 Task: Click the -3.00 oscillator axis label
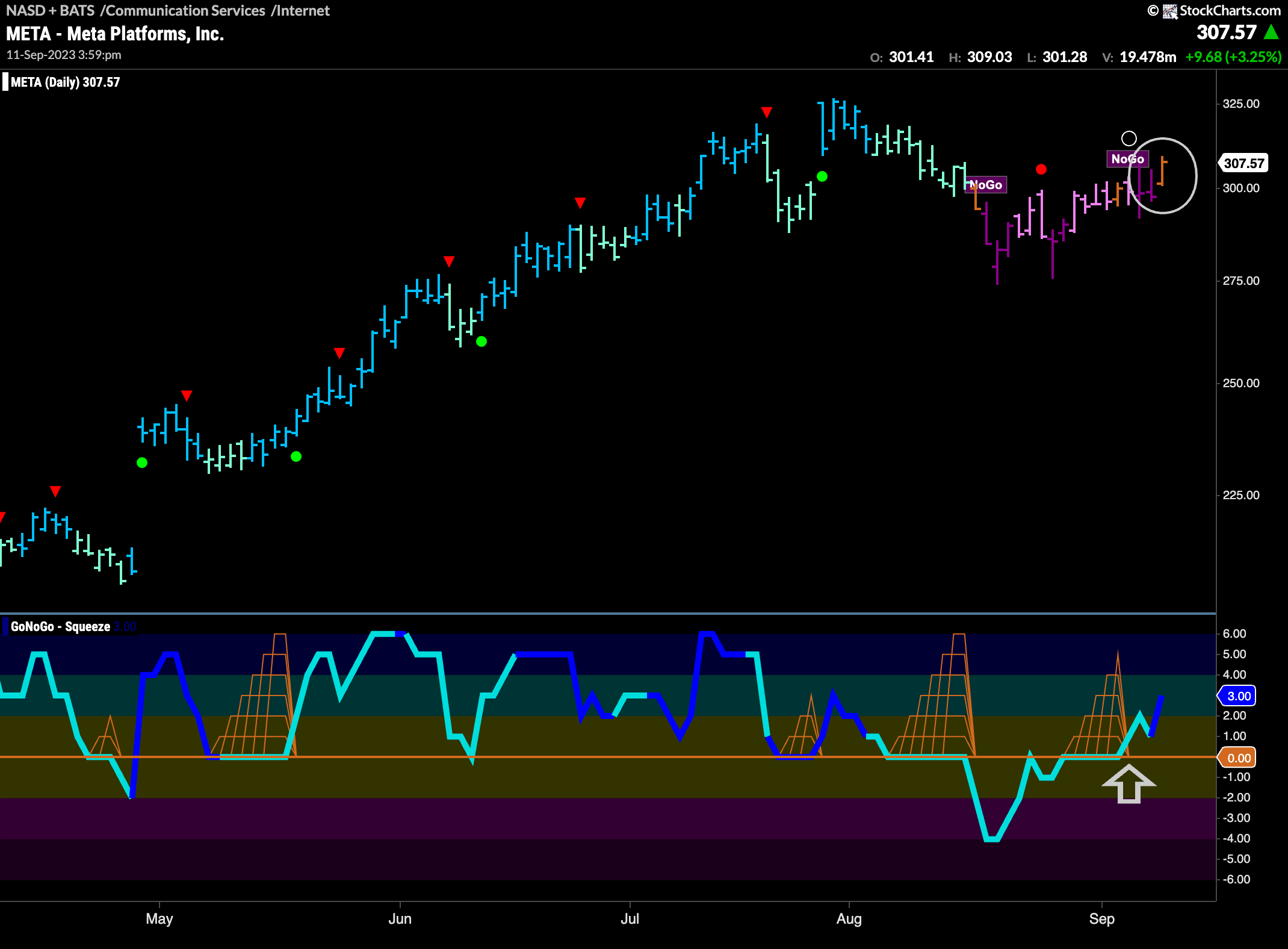[x=1236, y=818]
